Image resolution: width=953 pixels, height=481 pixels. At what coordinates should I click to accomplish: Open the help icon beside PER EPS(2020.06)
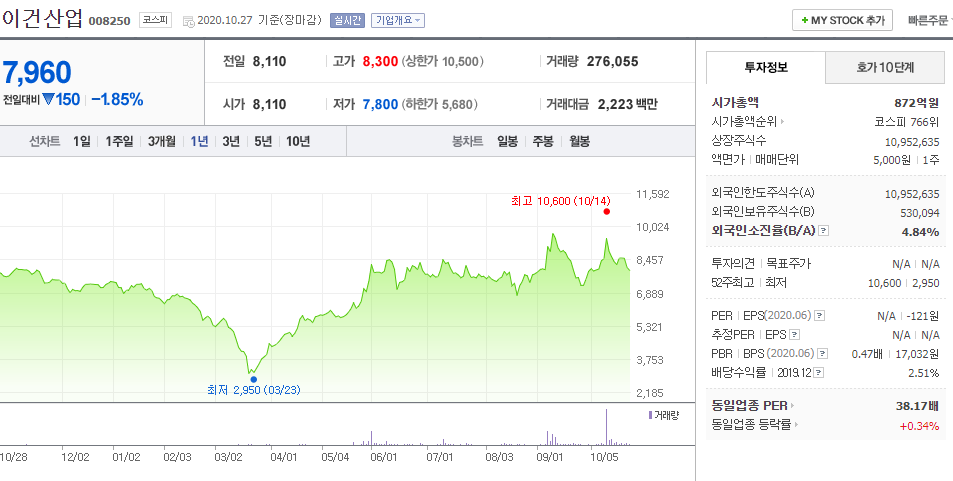(x=819, y=316)
